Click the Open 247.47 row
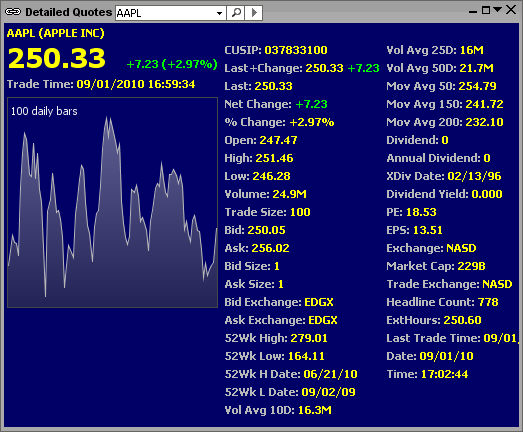This screenshot has height=432, width=523. click(x=261, y=140)
